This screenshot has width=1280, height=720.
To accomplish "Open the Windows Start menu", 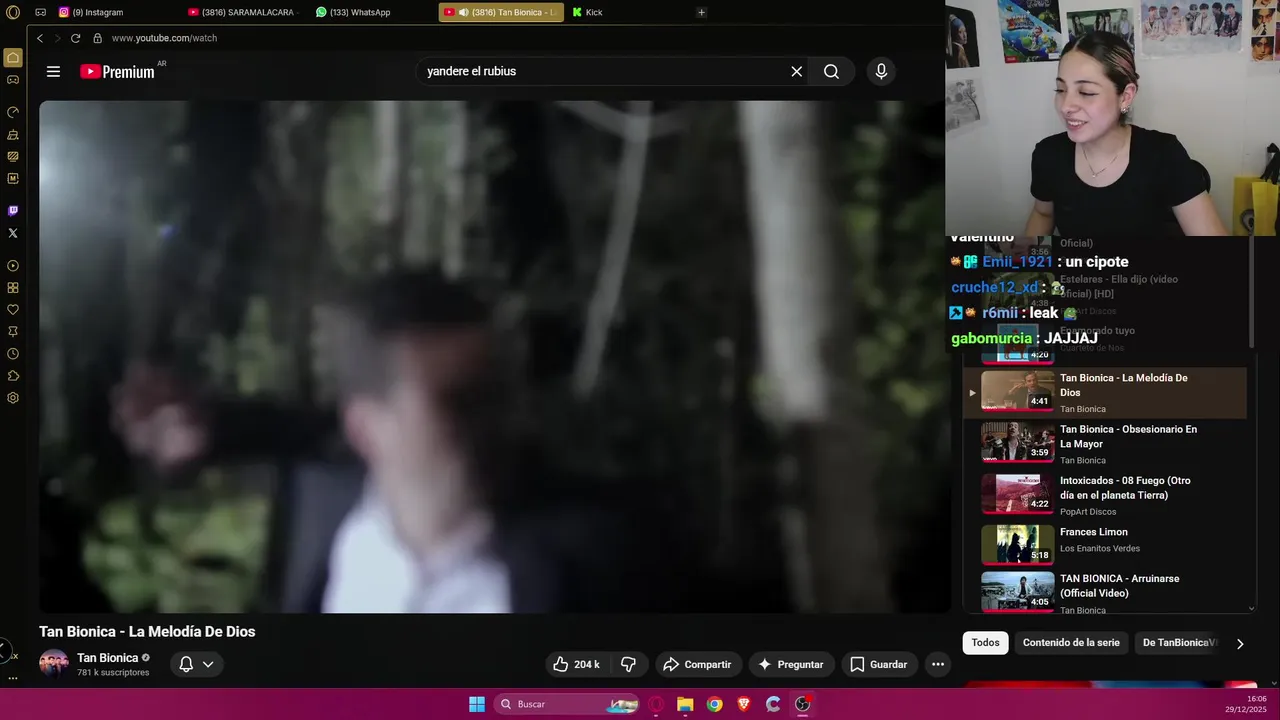I will pos(477,704).
